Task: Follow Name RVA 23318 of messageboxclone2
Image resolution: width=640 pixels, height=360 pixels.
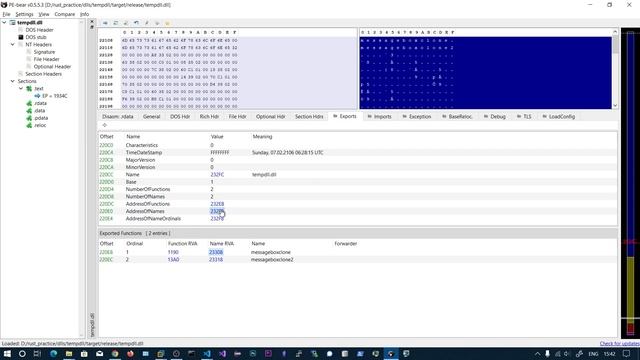Action: [216, 260]
